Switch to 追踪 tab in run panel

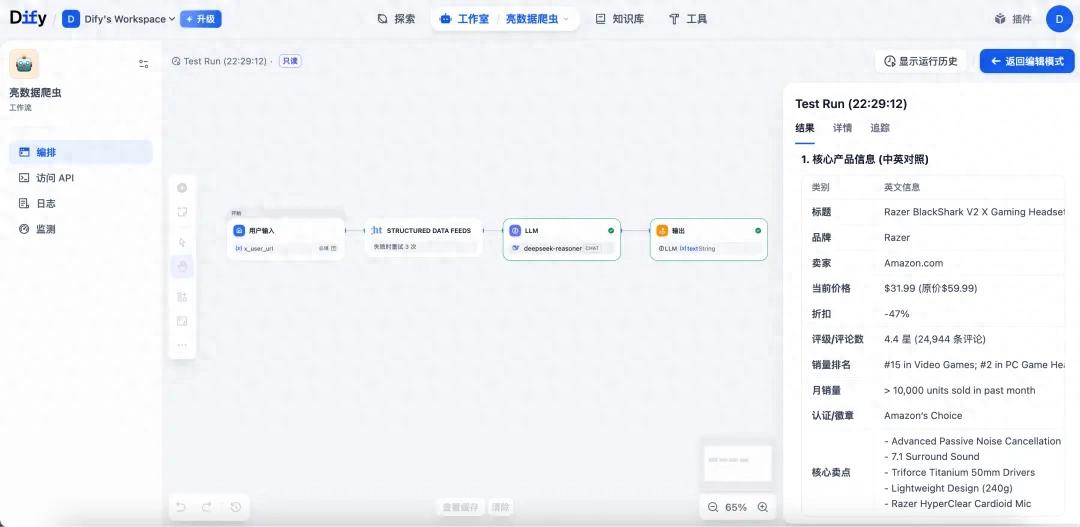click(880, 128)
